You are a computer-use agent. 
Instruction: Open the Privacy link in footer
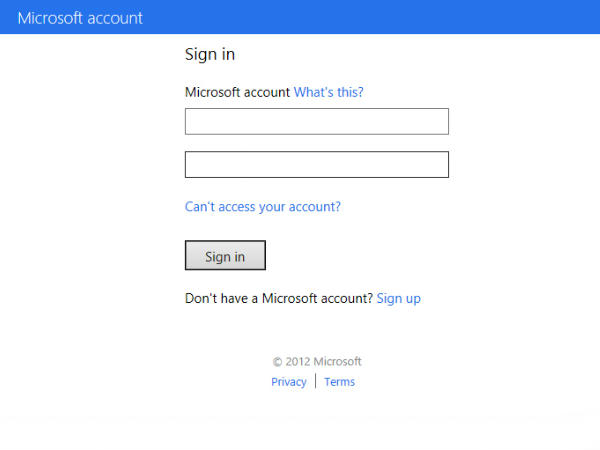point(289,382)
